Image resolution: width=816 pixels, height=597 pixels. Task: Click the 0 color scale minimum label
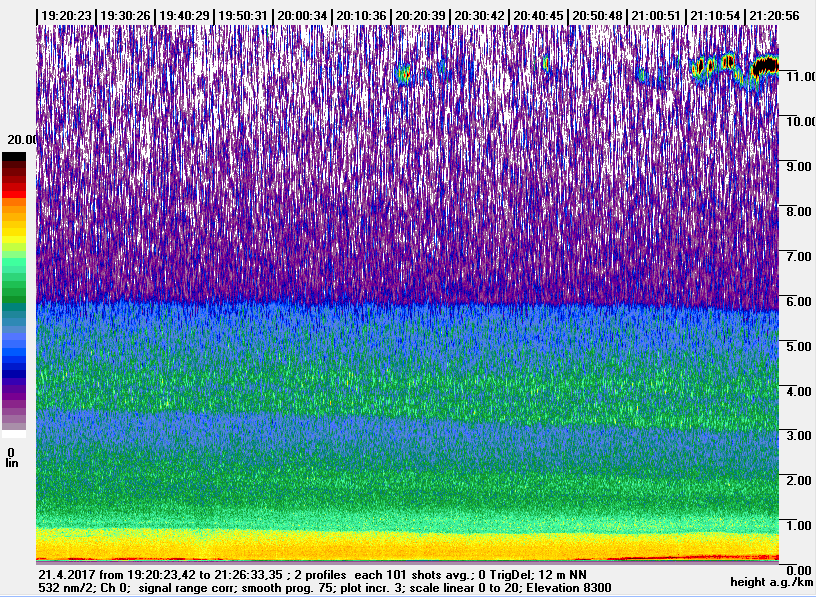11,453
